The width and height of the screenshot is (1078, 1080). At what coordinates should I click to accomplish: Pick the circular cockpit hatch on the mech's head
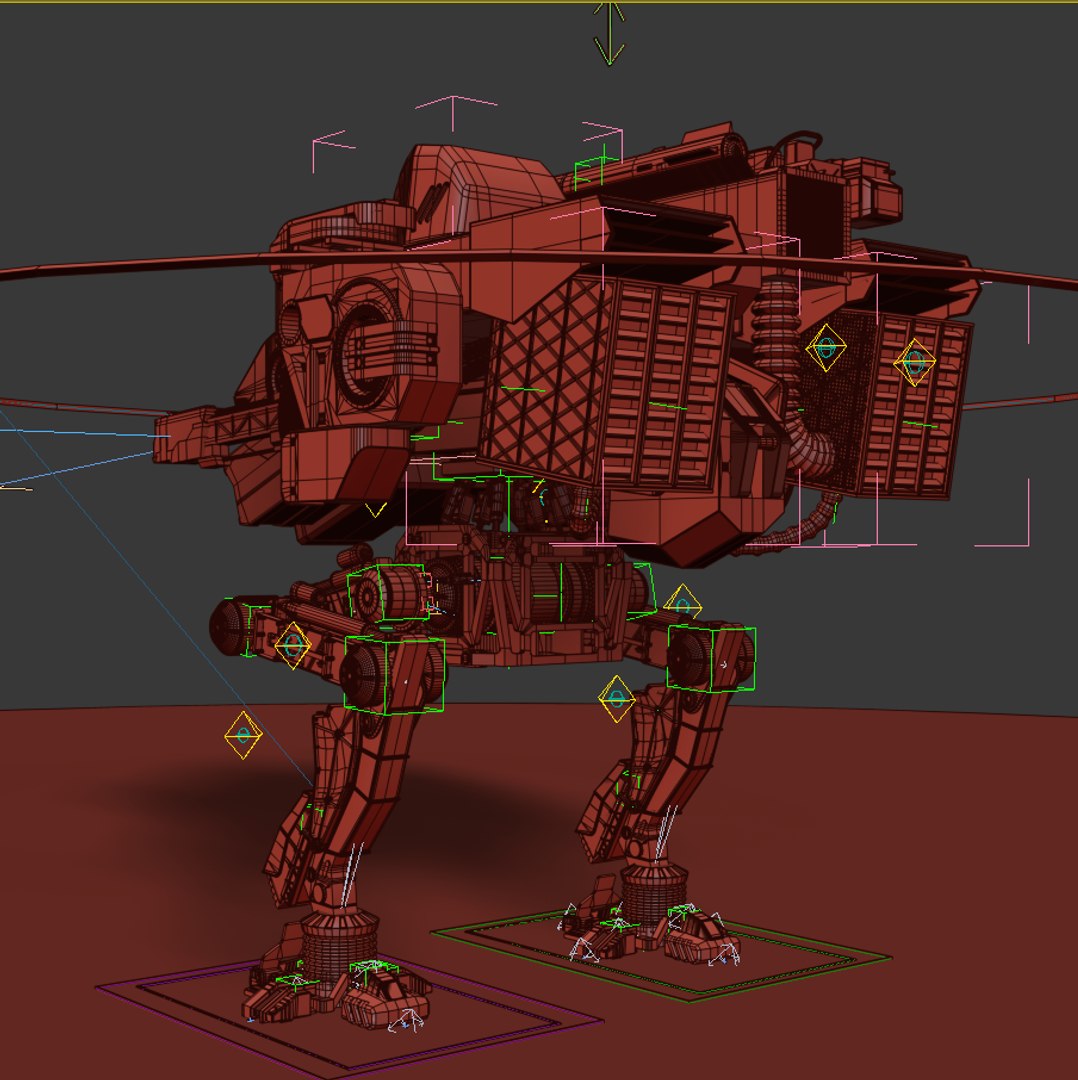click(x=369, y=344)
